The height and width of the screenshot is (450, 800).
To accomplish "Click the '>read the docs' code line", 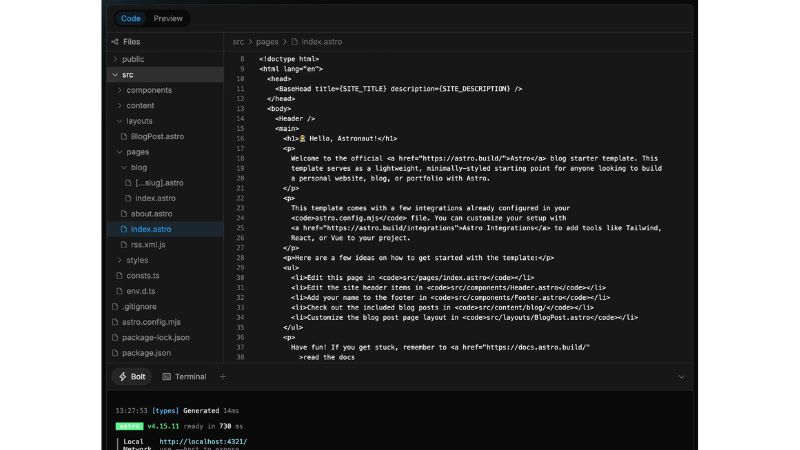I will pos(327,357).
